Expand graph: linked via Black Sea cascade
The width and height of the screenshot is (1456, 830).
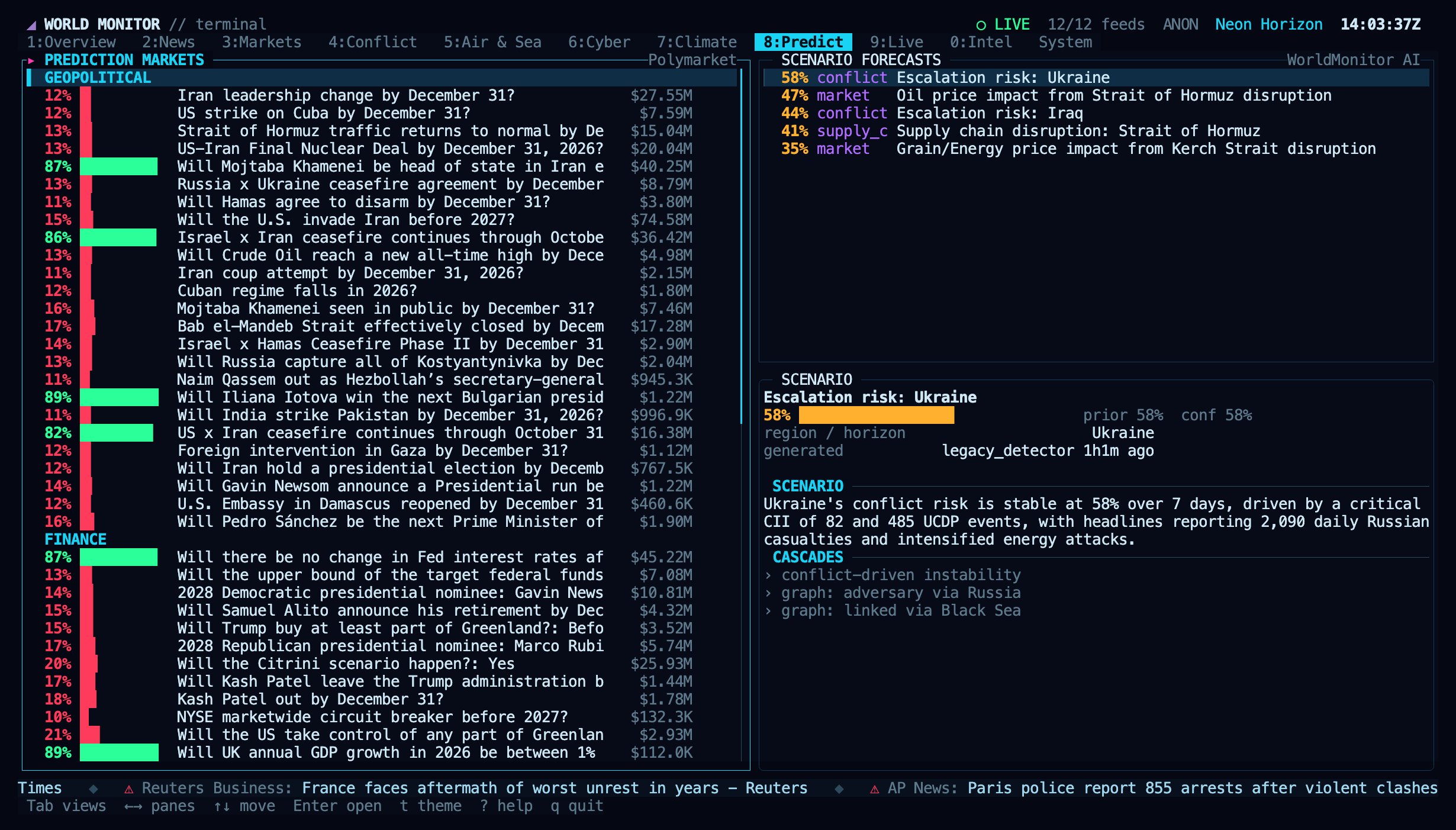(x=893, y=610)
